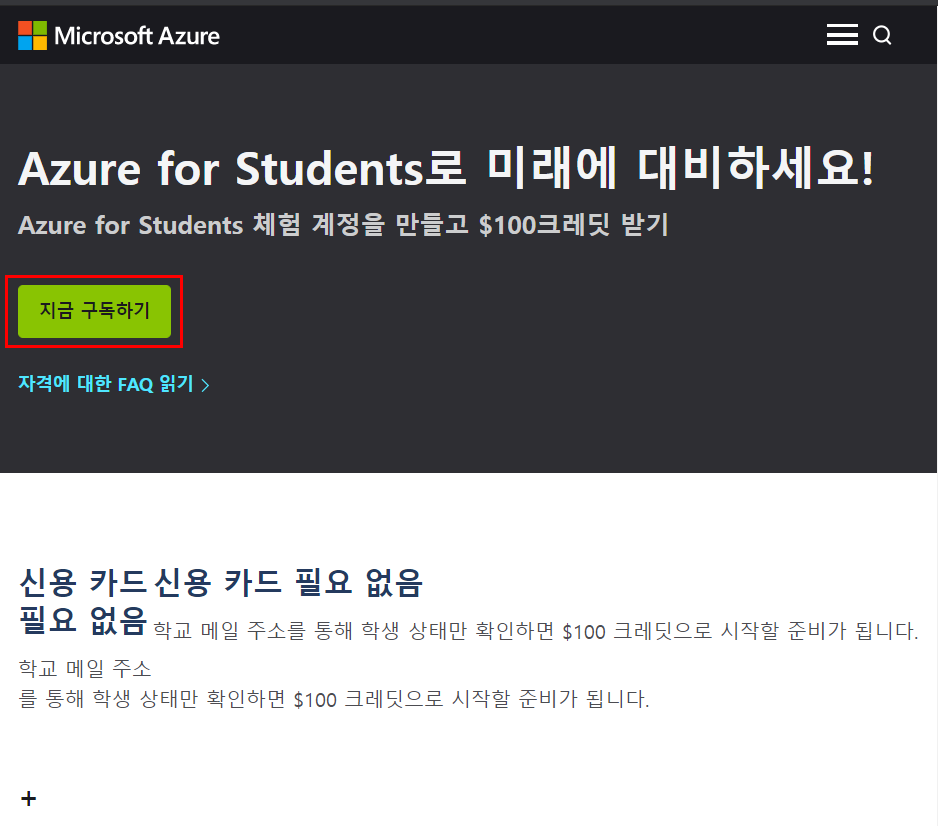Click the heading Azure for Students로 미래에 대비하세요!
938x826 pixels.
446,168
